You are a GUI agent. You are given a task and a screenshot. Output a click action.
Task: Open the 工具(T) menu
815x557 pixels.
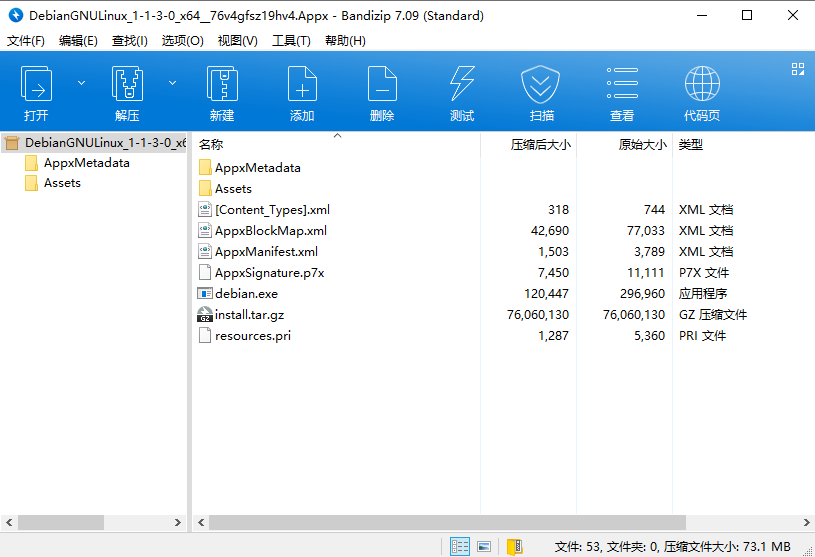(x=291, y=41)
